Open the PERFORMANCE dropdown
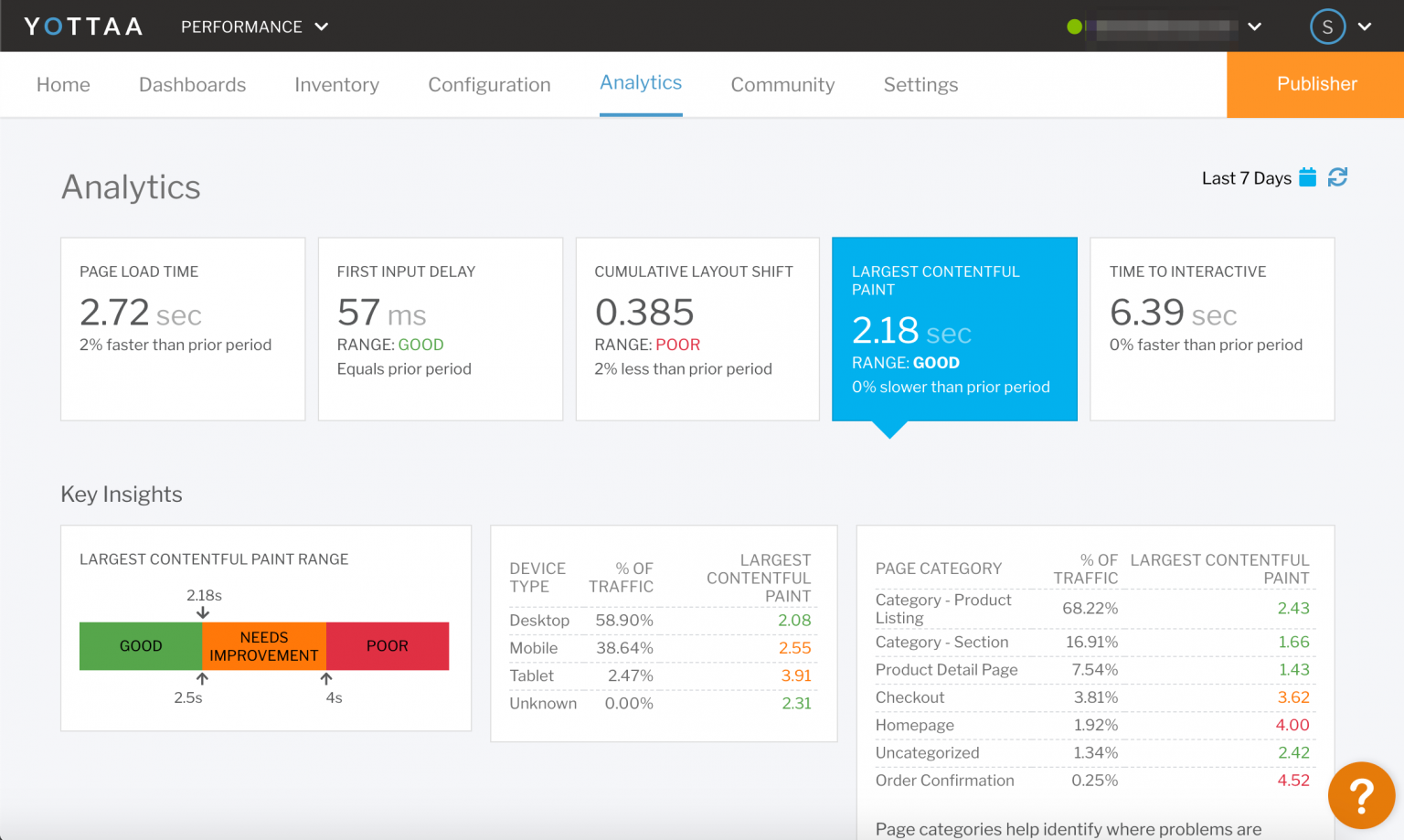 point(254,27)
